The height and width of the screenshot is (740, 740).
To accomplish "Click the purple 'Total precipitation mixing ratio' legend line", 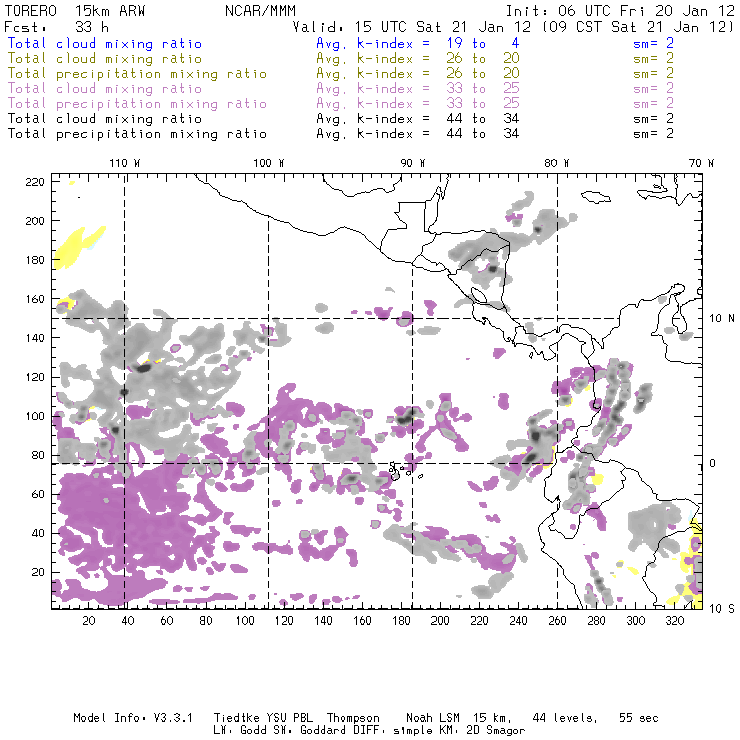I will pos(137,104).
